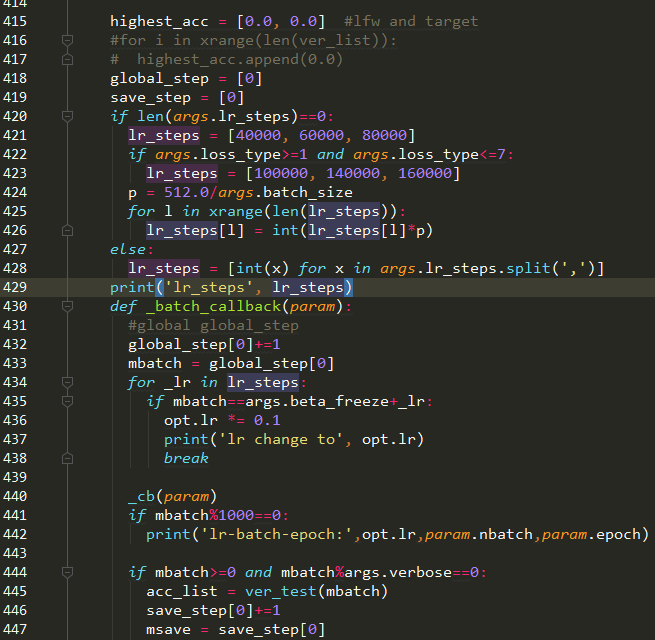
Task: Place cursor in 'global_step[0]+=1' statement
Action: [x=204, y=344]
